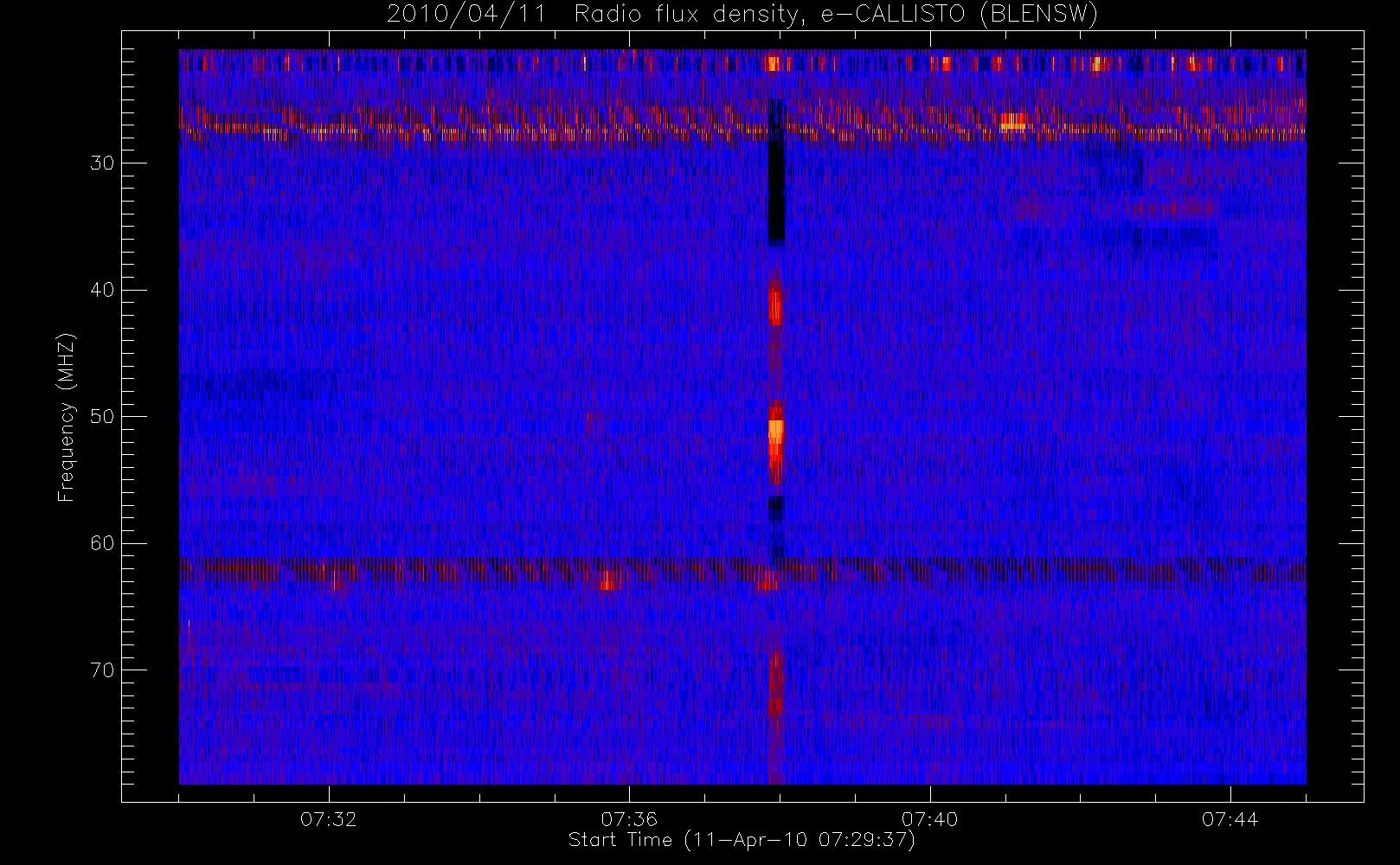Screen dimensions: 1400x865
Task: Click the 07:40 time tick label
Action: 929,819
